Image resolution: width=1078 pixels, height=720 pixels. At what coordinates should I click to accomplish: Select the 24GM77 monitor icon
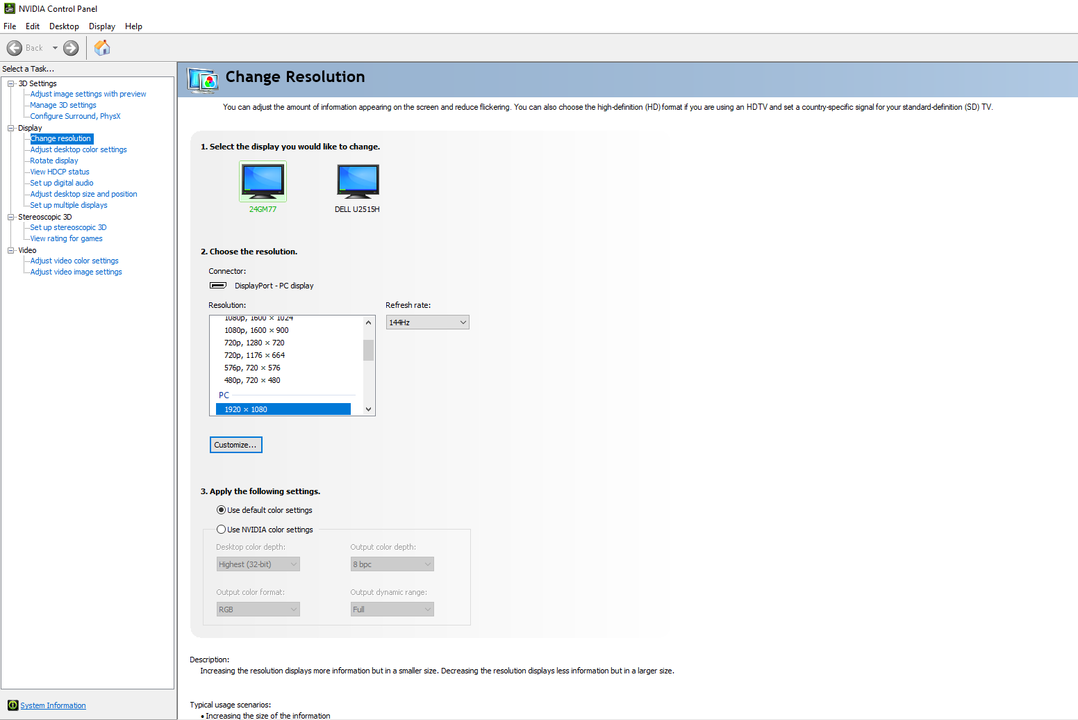[x=263, y=182]
